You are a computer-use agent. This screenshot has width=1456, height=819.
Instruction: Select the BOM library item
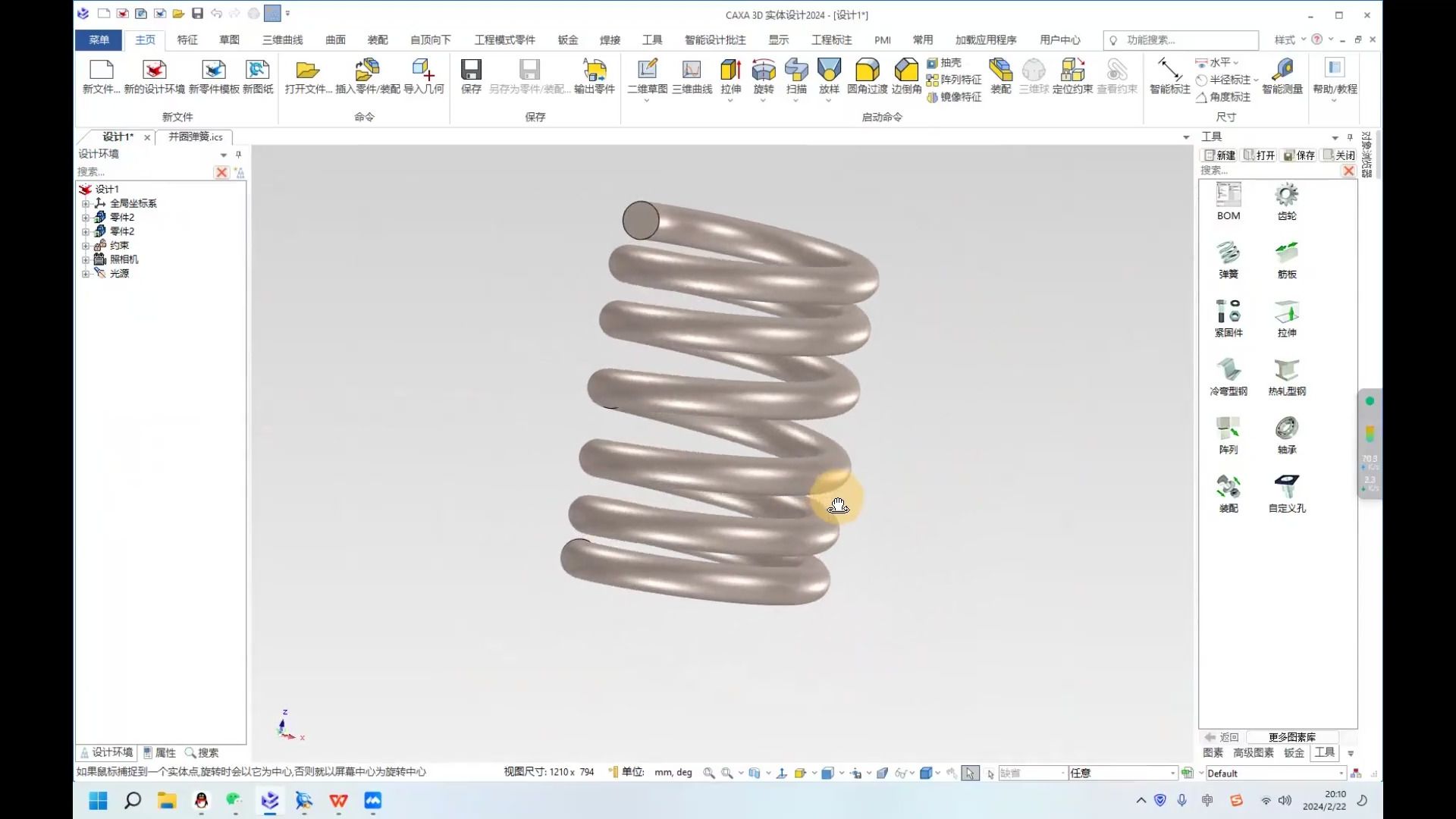coord(1228,201)
